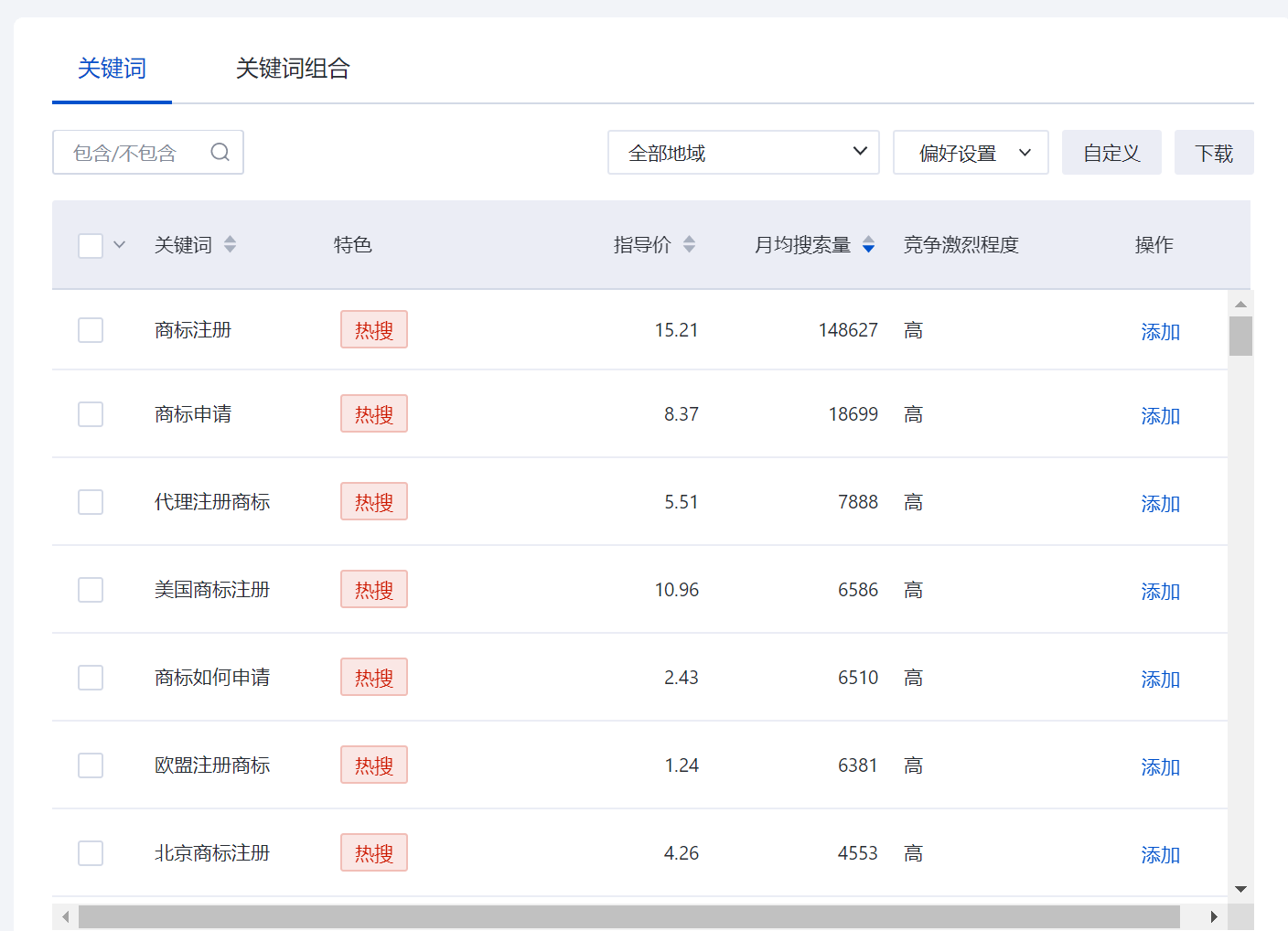Image resolution: width=1288 pixels, height=931 pixels.
Task: Click the 热搜 tag in 商标如何申请 row
Action: [x=374, y=677]
